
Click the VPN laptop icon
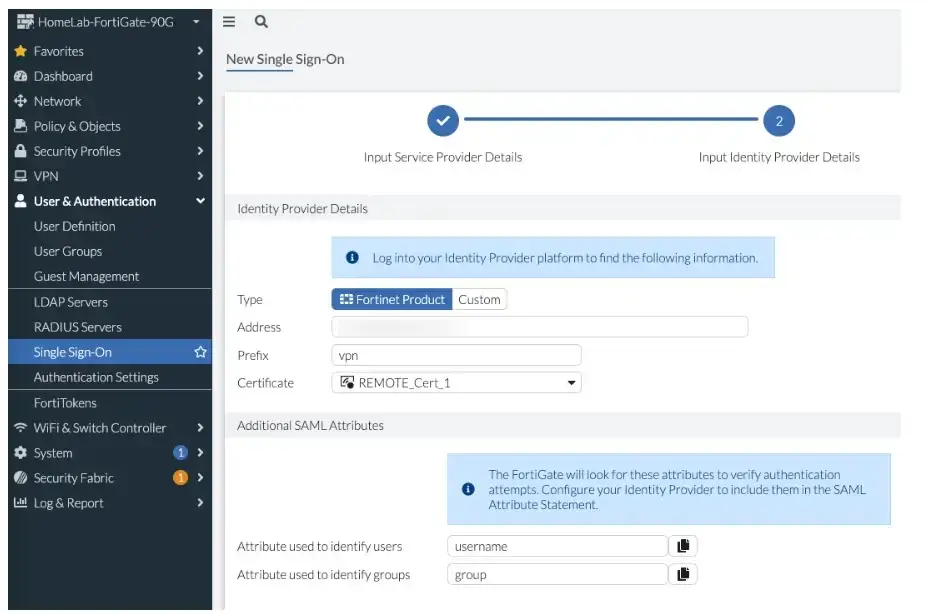click(x=20, y=176)
